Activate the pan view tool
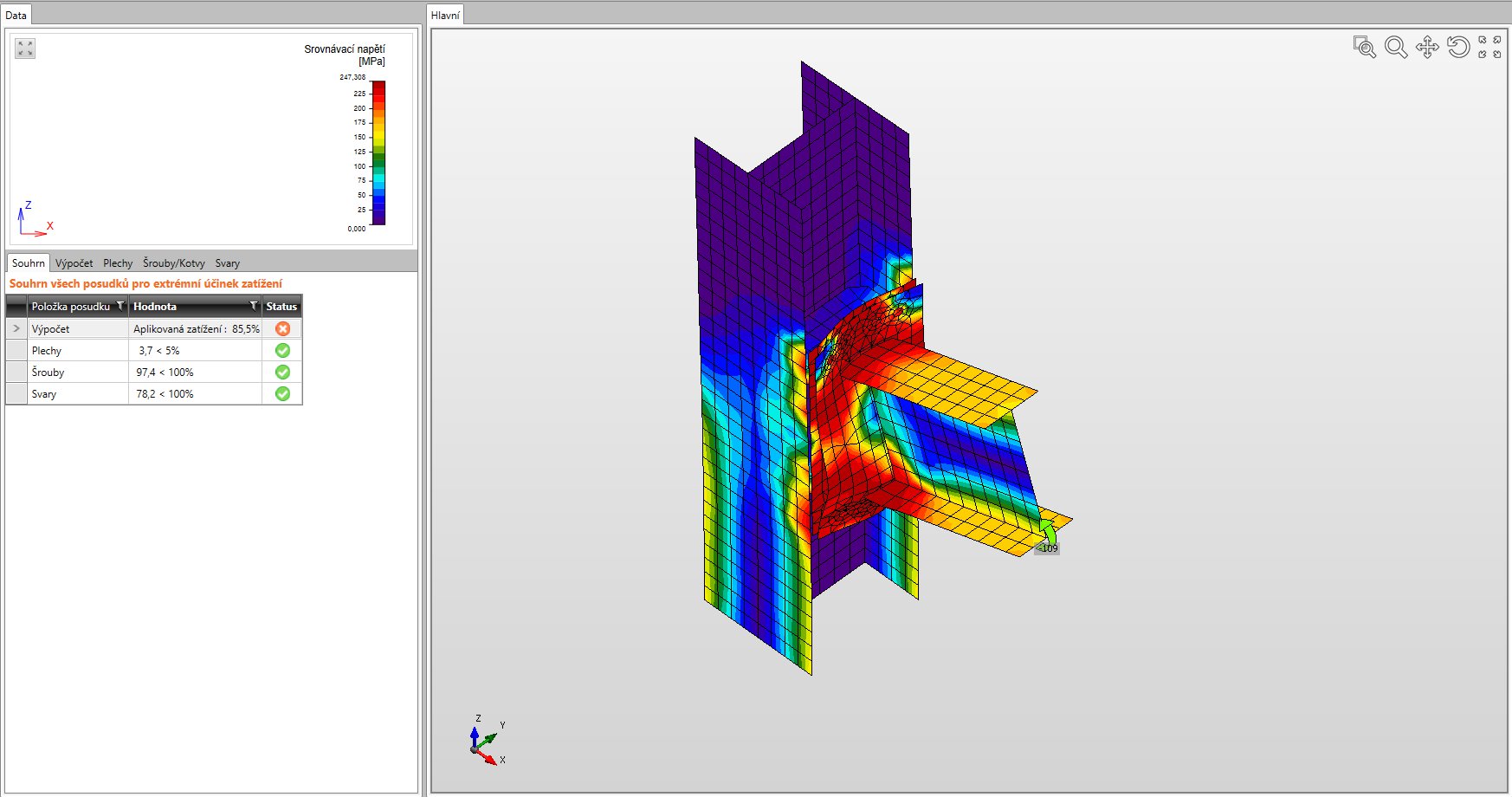The image size is (1512, 797). tap(1427, 47)
